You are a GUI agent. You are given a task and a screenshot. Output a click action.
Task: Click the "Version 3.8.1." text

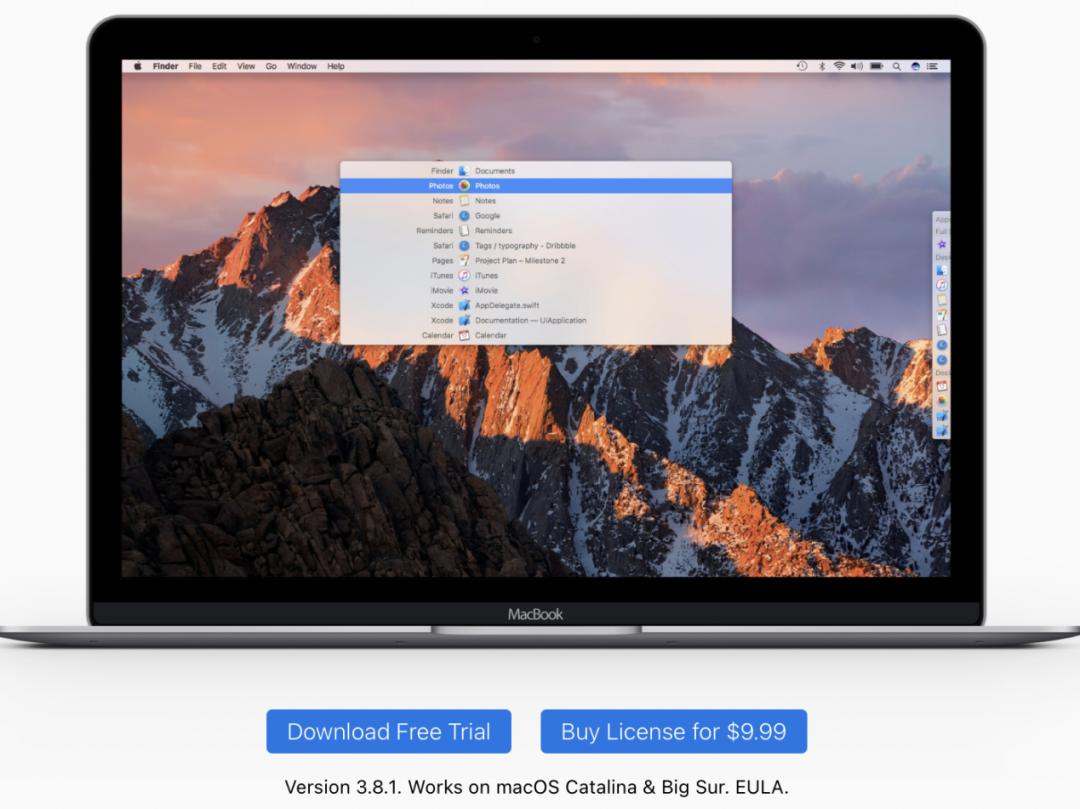point(344,787)
